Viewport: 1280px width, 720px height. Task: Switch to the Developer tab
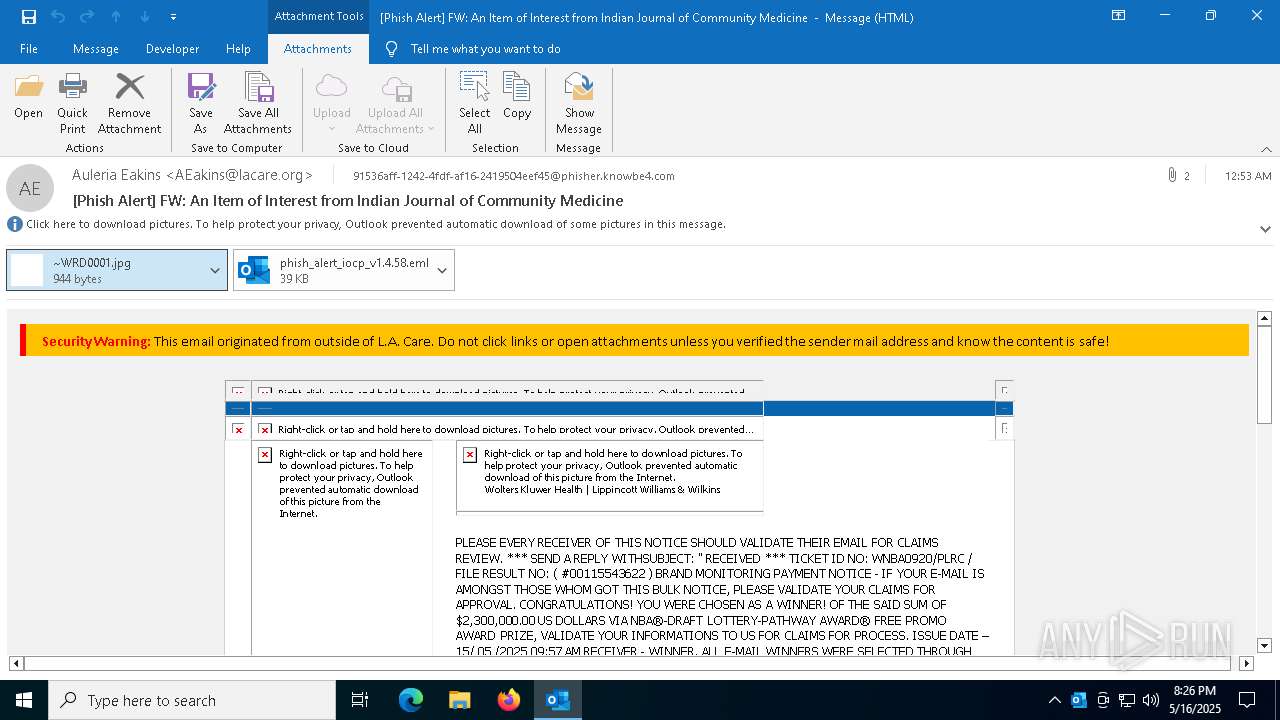coord(172,49)
